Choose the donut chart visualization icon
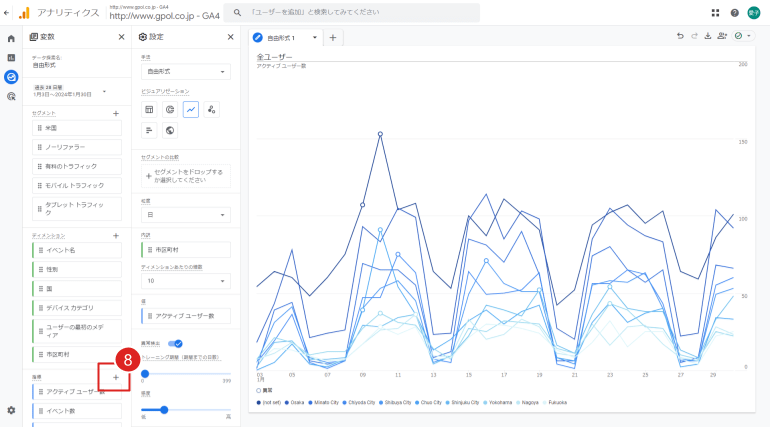Viewport: 770px width, 433px height. pos(170,110)
